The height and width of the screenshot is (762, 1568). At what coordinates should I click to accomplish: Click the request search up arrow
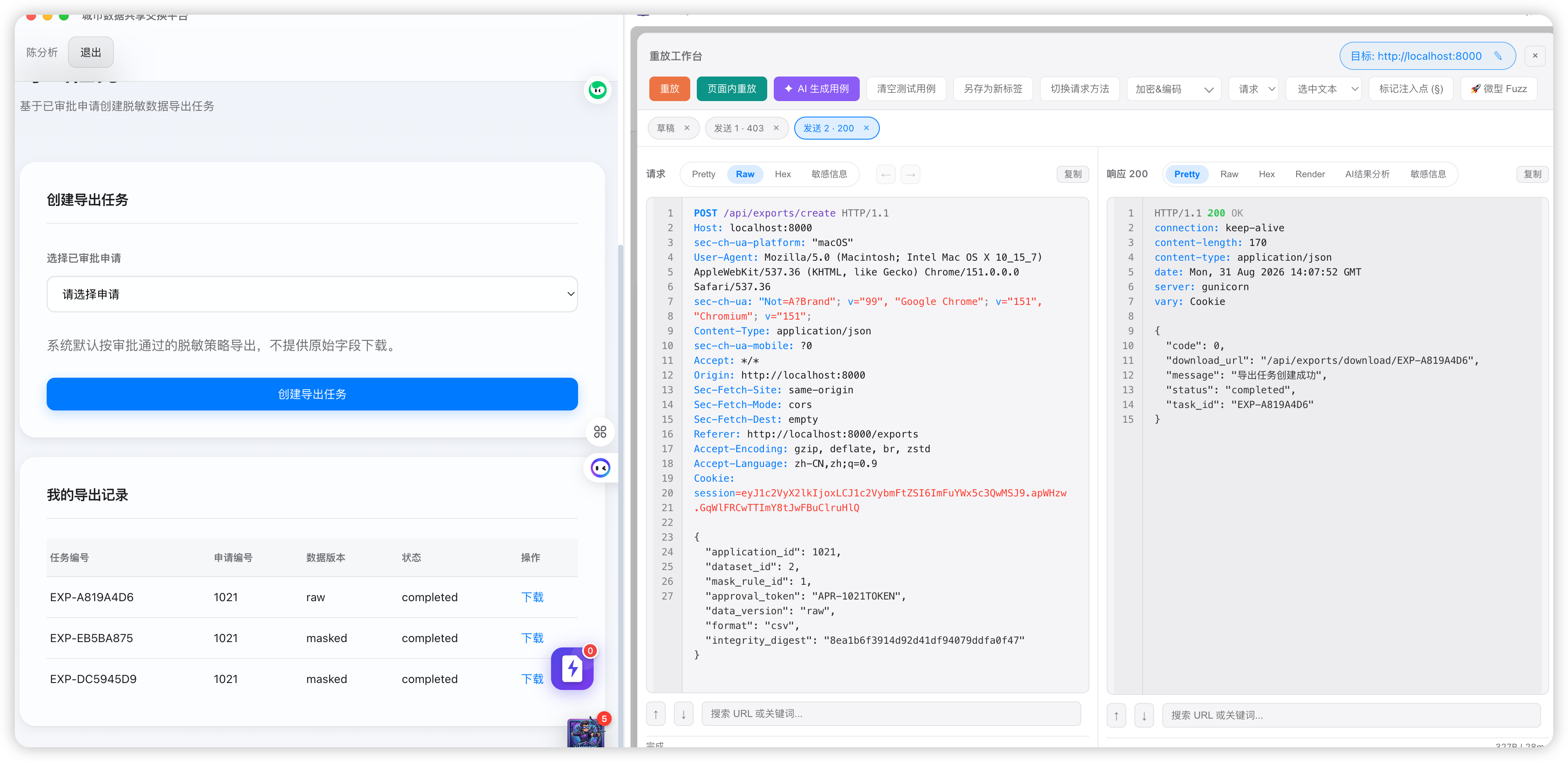click(655, 714)
